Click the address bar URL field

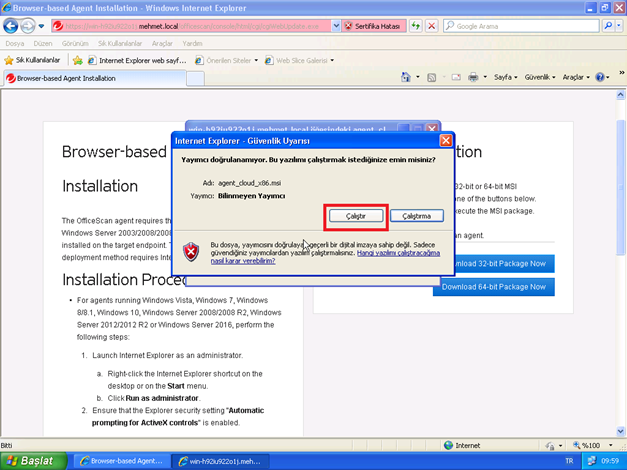[196, 26]
